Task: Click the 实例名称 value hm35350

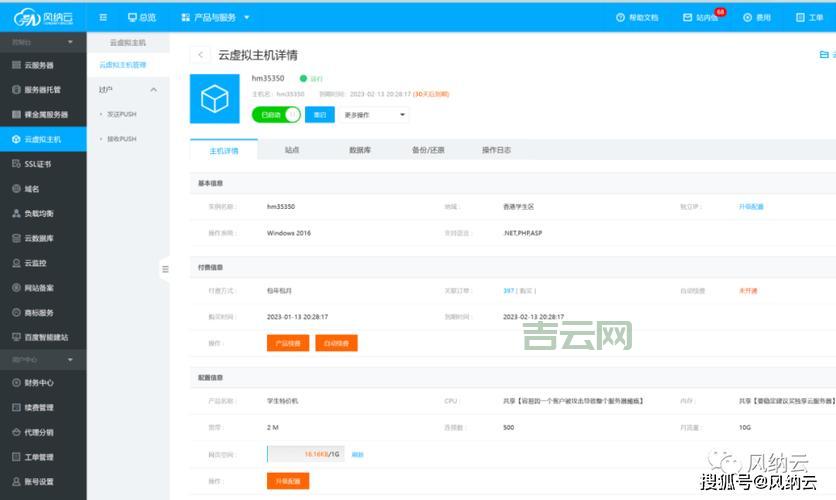Action: 281,206
